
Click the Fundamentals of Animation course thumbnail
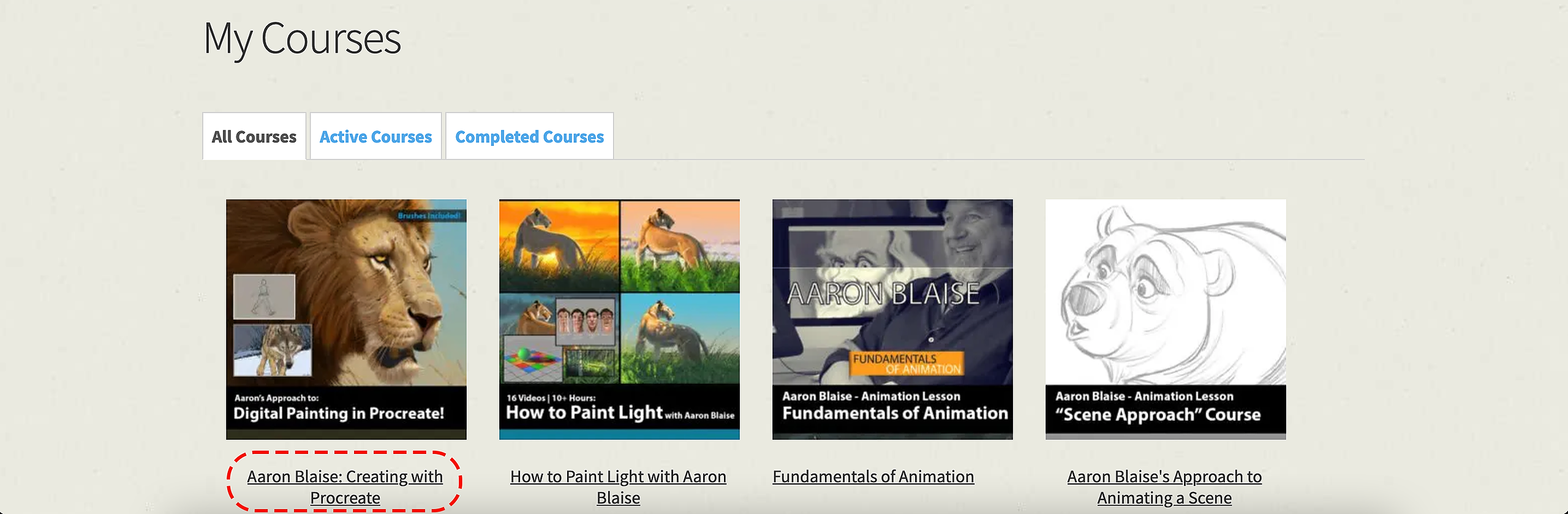[892, 319]
